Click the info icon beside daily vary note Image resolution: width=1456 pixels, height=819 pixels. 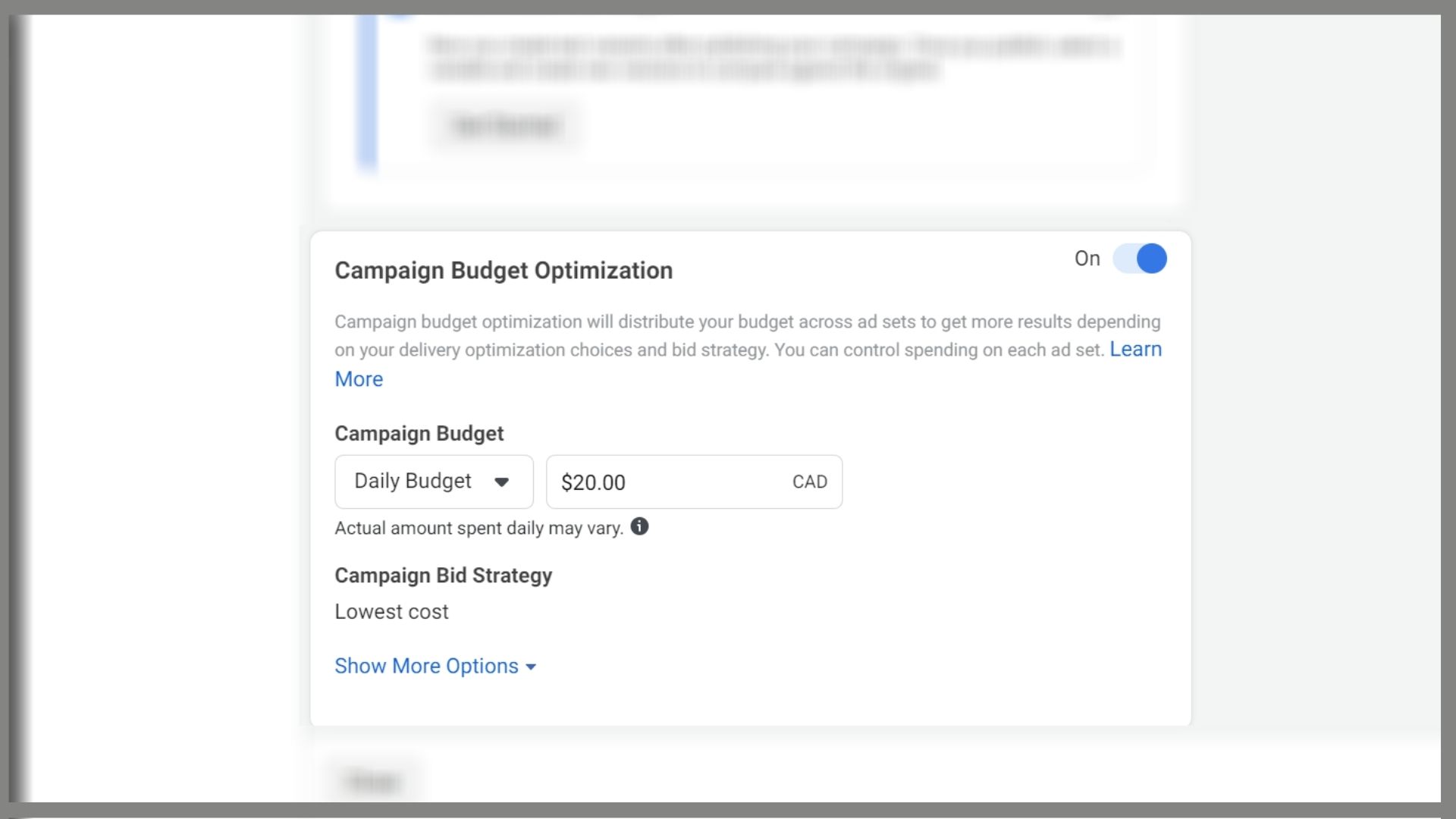(639, 526)
